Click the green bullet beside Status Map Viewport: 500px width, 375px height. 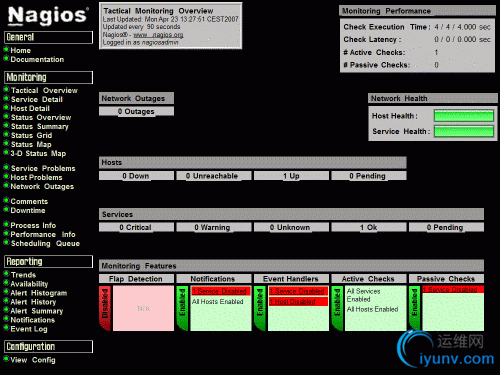click(6, 144)
